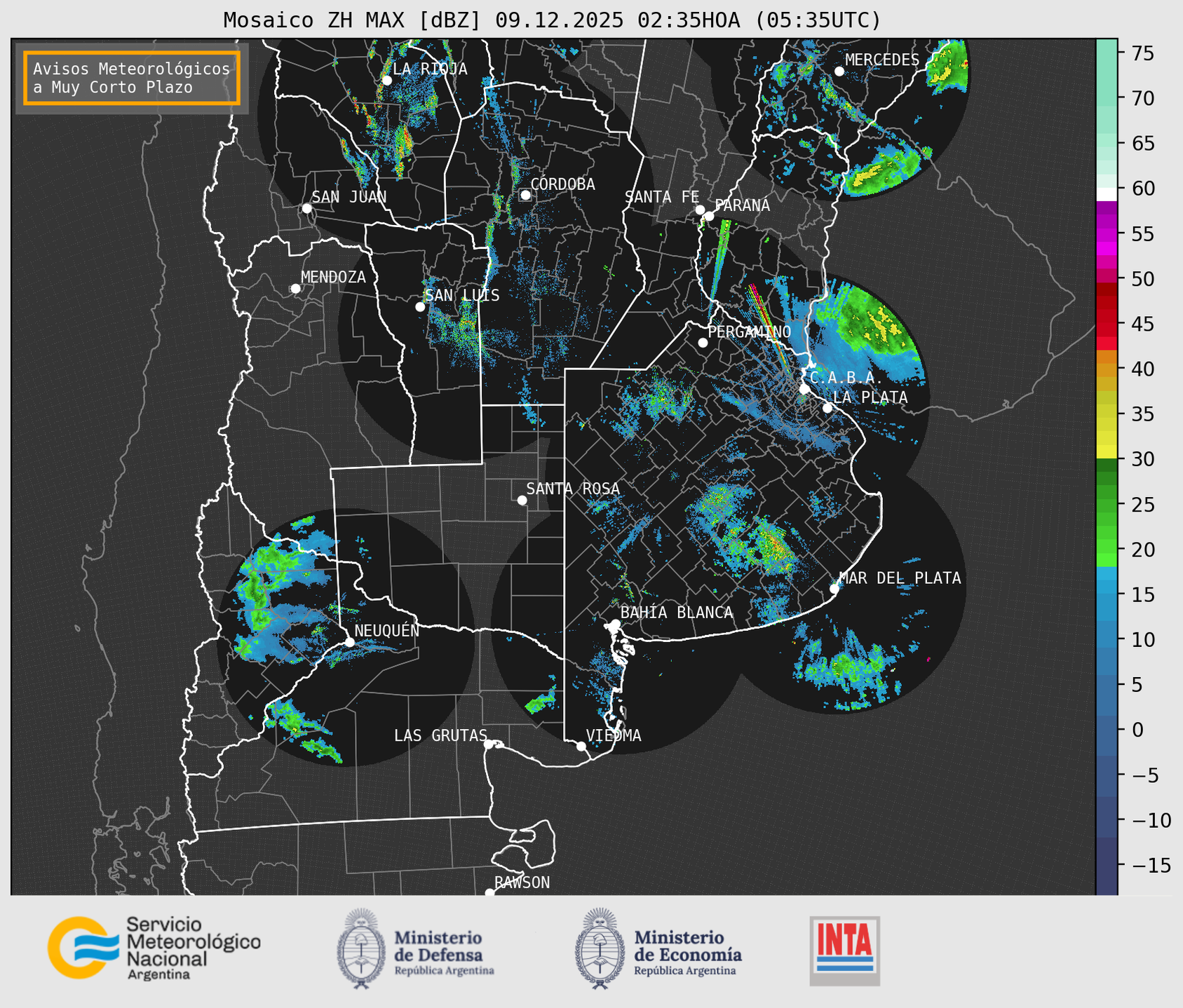This screenshot has width=1183, height=1008.
Task: Click the CÓRDOBA label
Action: (x=563, y=184)
